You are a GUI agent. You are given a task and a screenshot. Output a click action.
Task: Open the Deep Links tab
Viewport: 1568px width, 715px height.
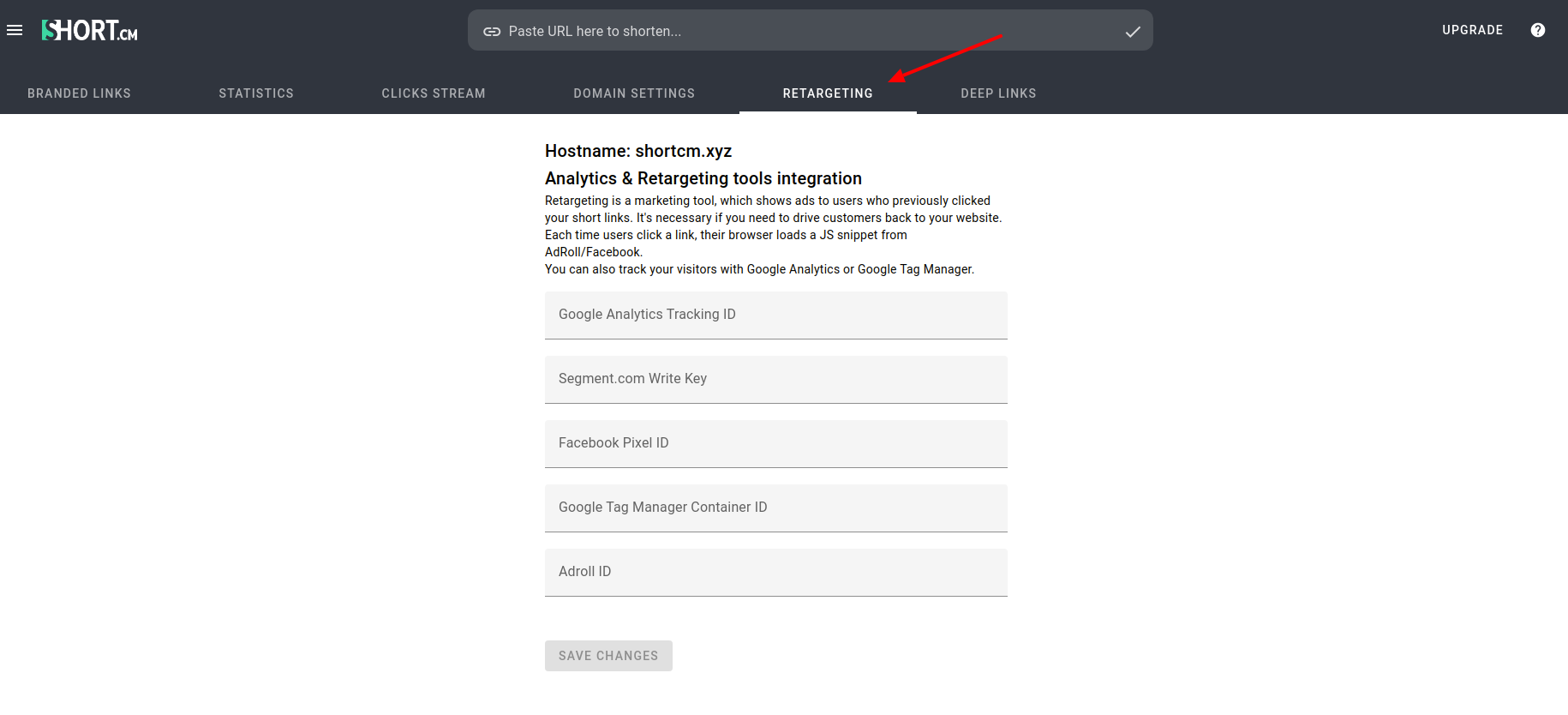[998, 93]
